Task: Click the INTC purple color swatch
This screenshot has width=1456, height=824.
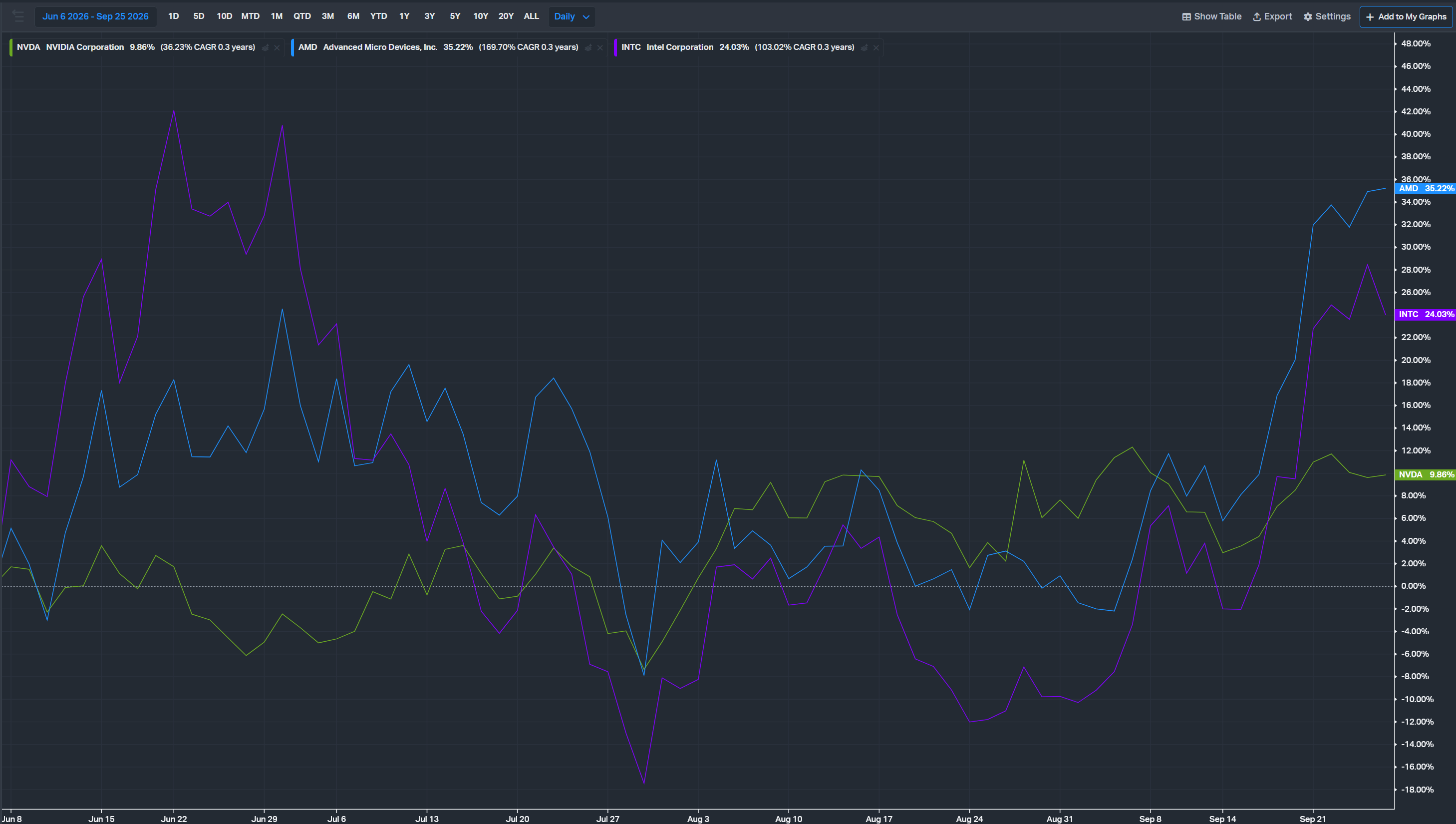Action: pyautogui.click(x=615, y=47)
